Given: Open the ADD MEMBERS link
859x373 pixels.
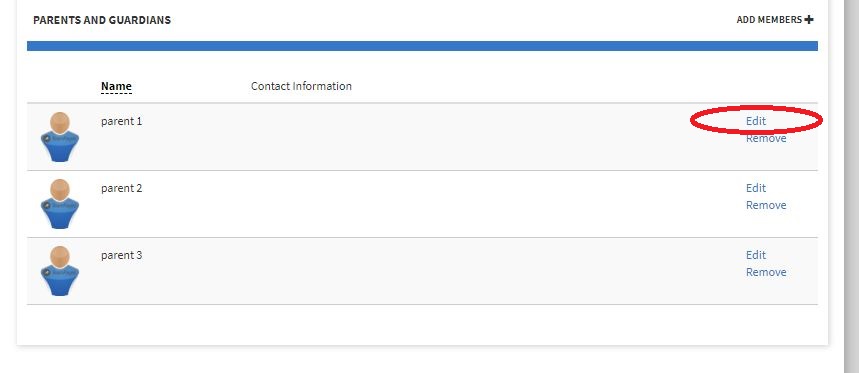Looking at the screenshot, I should click(x=775, y=20).
